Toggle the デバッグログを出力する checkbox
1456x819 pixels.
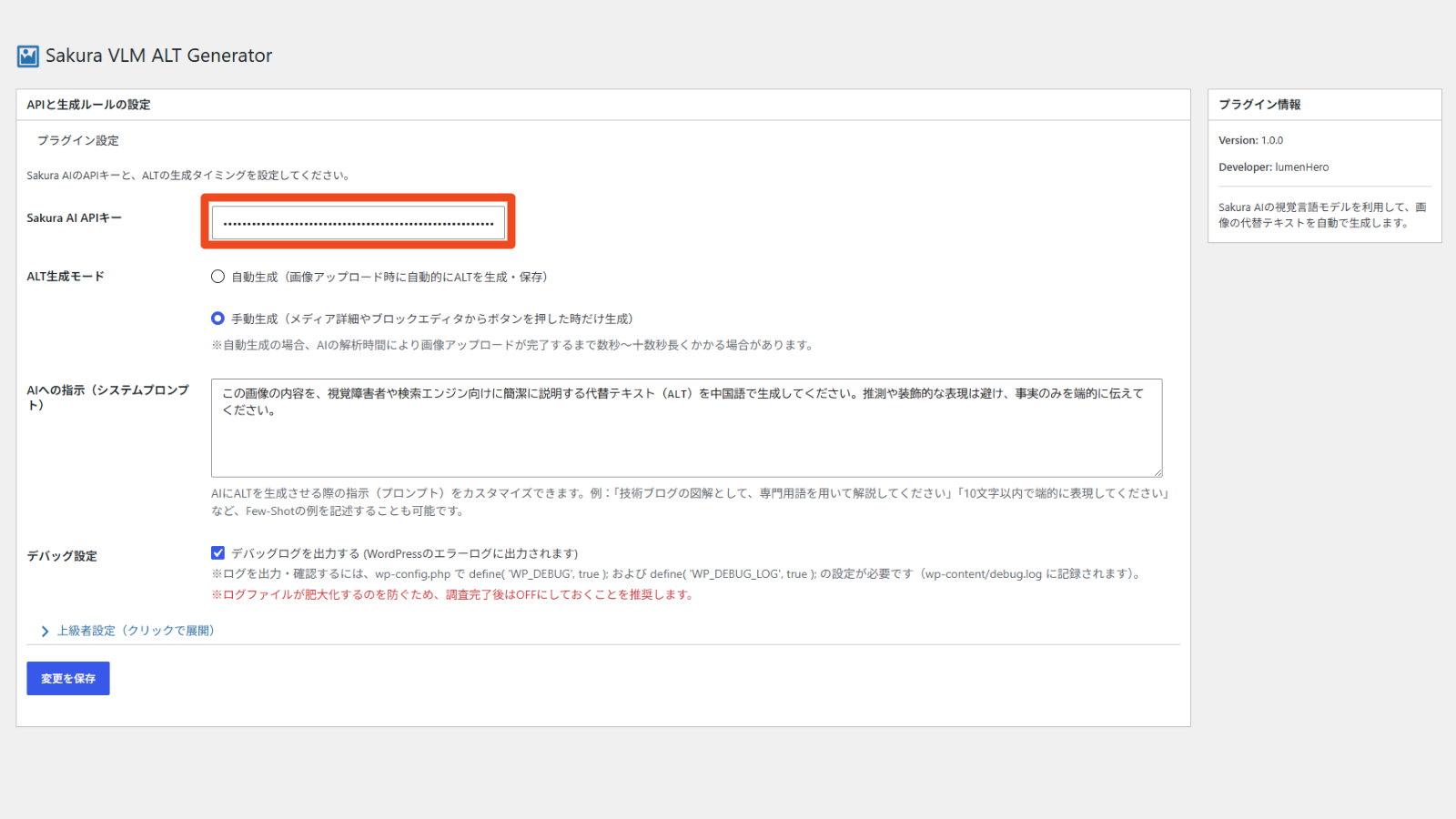tap(217, 552)
